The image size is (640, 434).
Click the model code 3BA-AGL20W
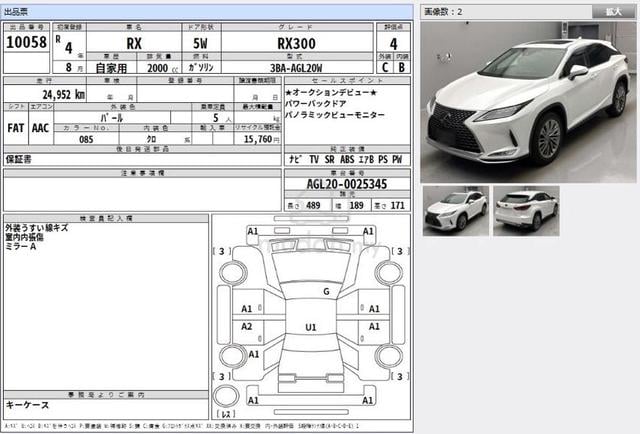296,68
